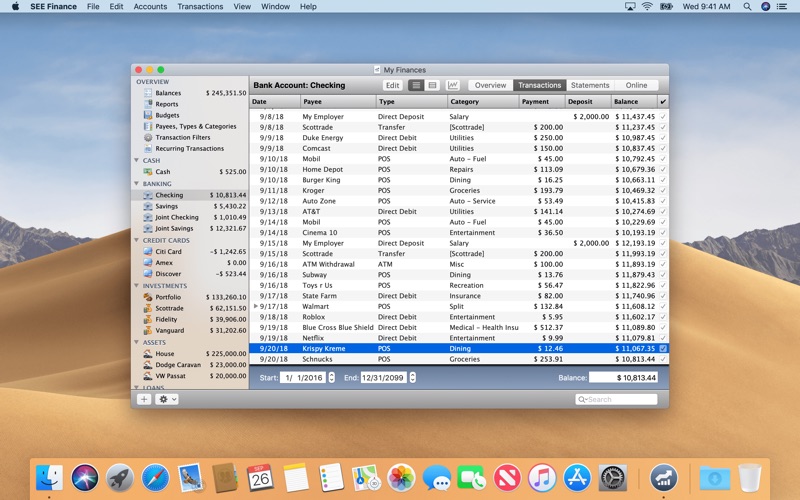Image resolution: width=800 pixels, height=500 pixels.
Task: Open the Transactions menu in menu bar
Action: click(x=200, y=6)
